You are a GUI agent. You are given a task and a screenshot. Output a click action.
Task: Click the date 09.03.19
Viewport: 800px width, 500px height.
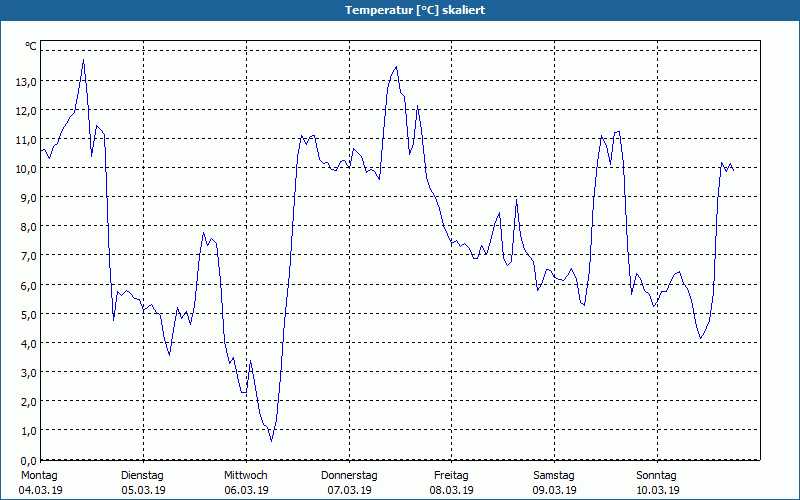point(555,490)
